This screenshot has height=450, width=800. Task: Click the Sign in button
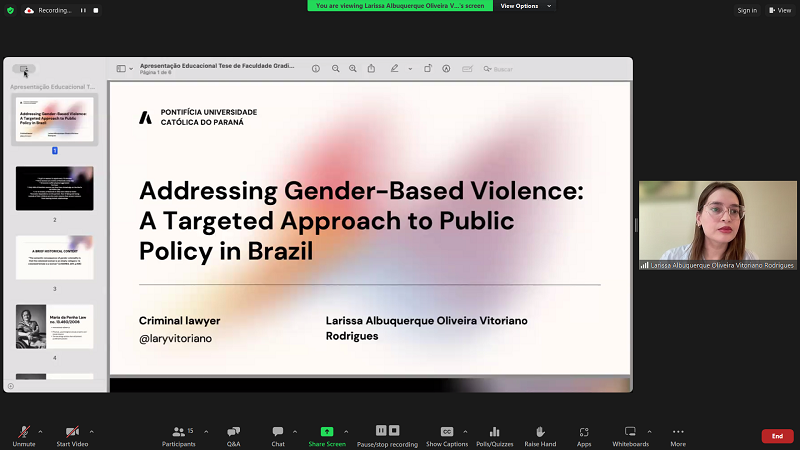[x=746, y=10]
